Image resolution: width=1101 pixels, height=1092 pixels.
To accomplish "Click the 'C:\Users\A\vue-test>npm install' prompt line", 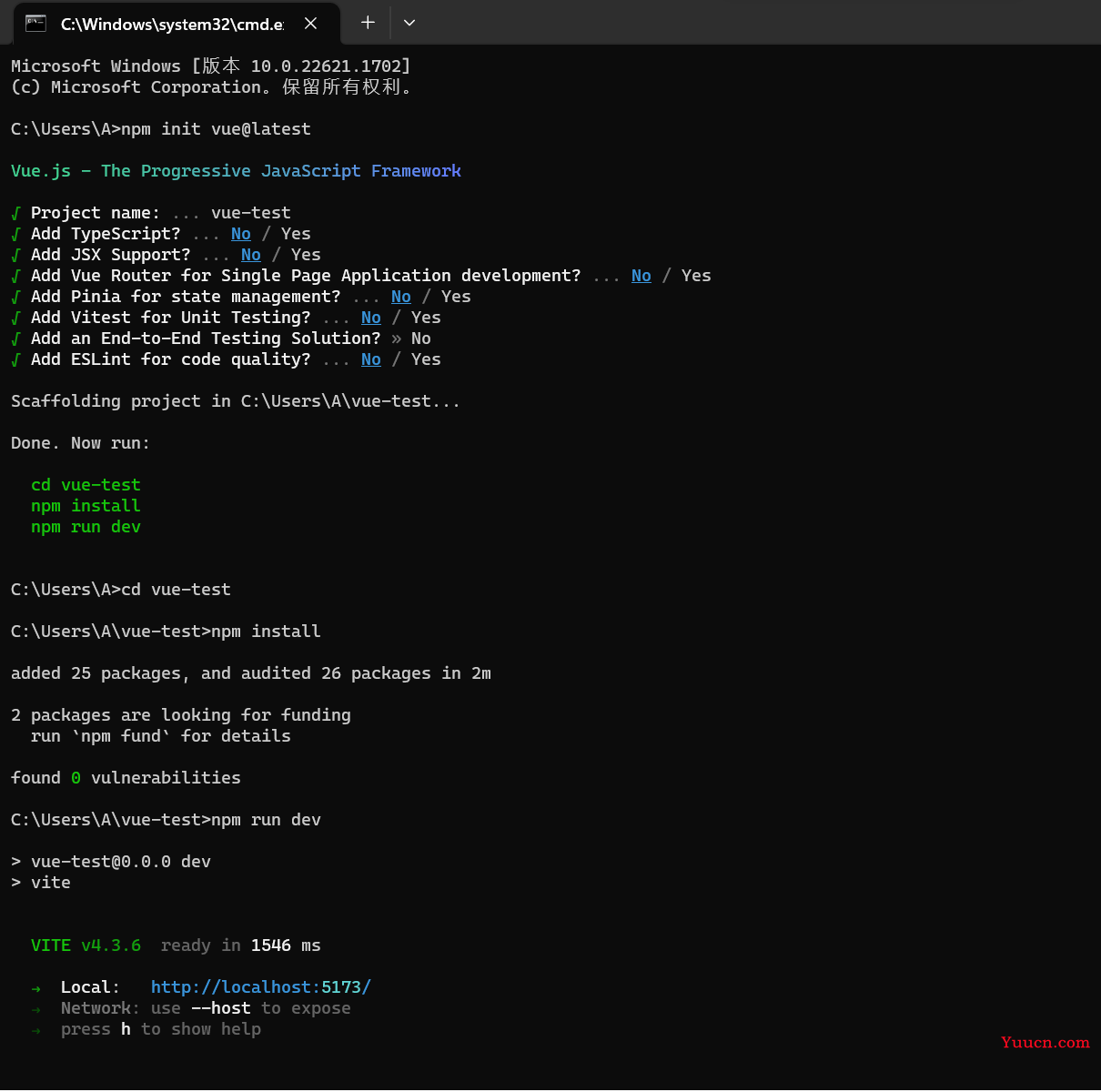I will pyautogui.click(x=166, y=632).
